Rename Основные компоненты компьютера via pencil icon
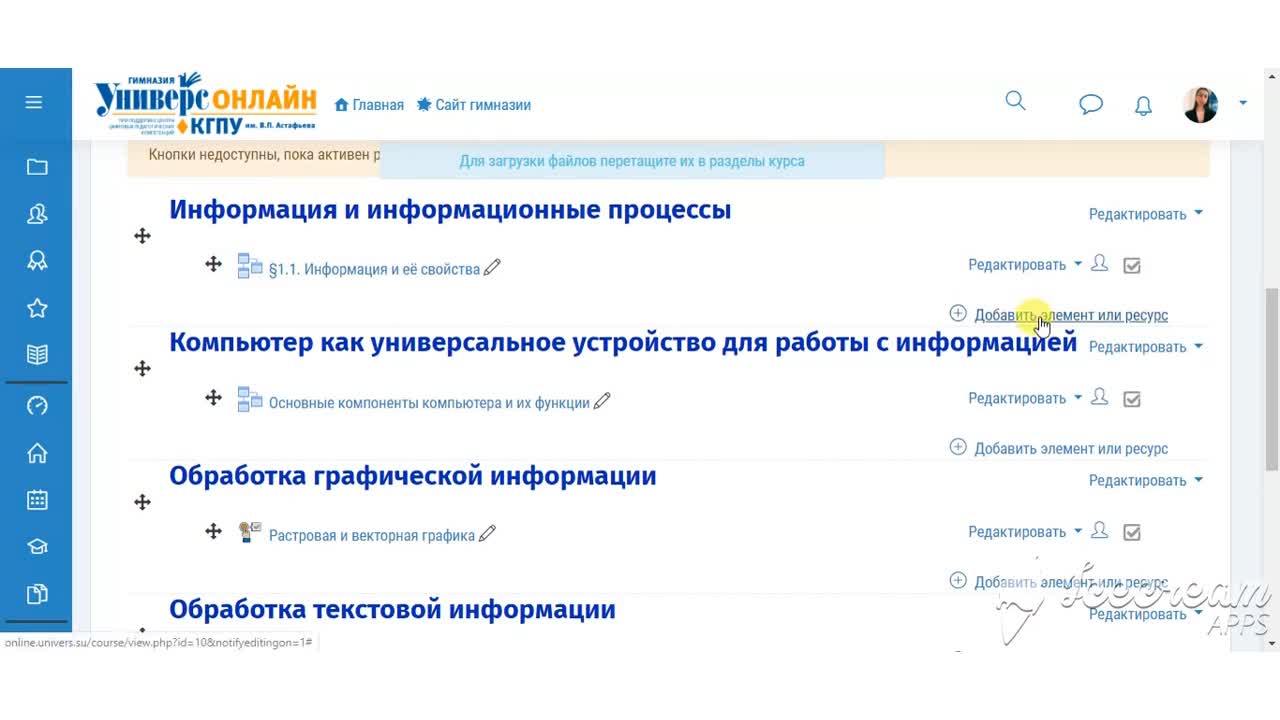The height and width of the screenshot is (720, 1280). click(x=602, y=401)
